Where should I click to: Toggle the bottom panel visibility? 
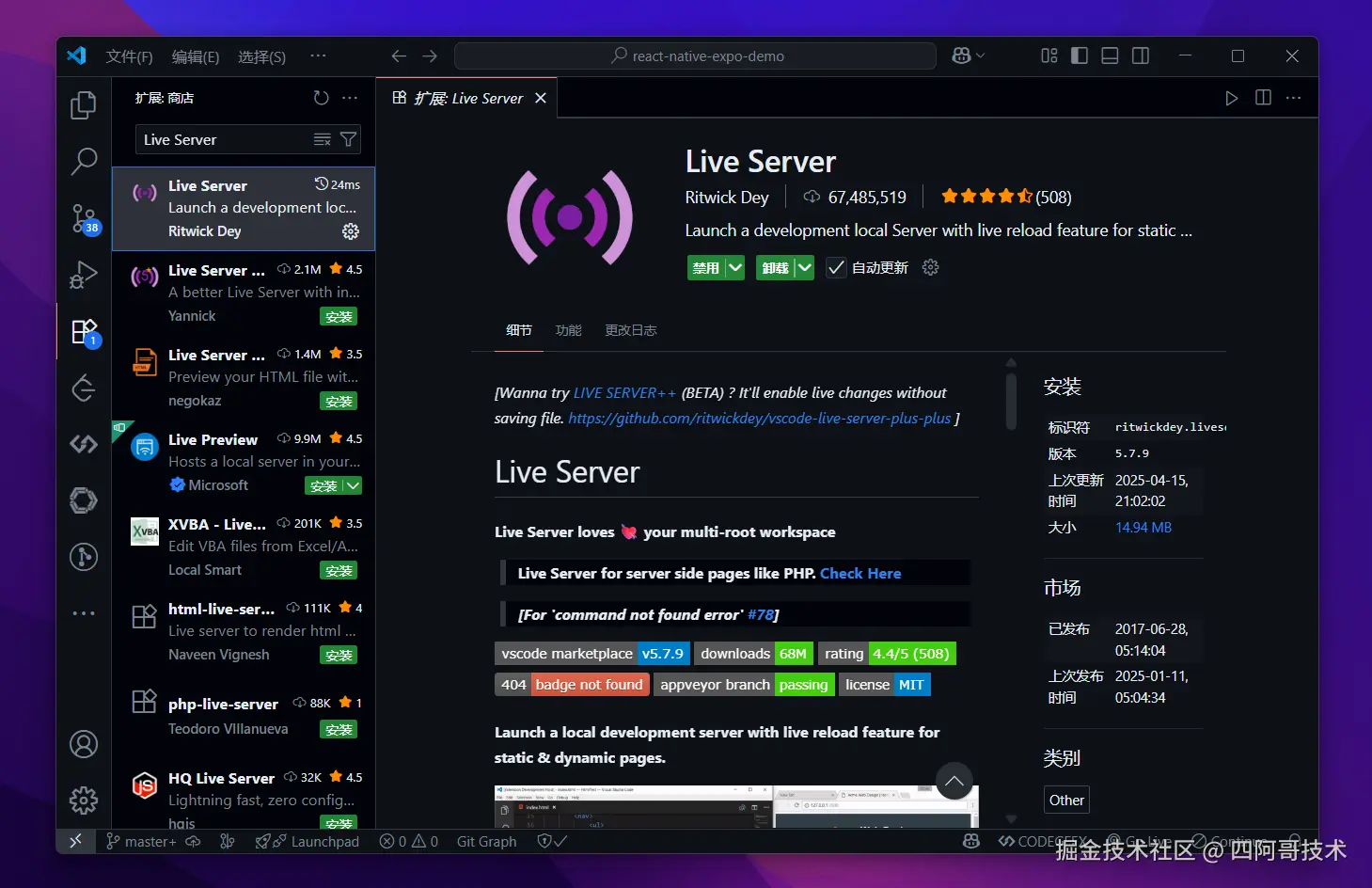point(1110,56)
